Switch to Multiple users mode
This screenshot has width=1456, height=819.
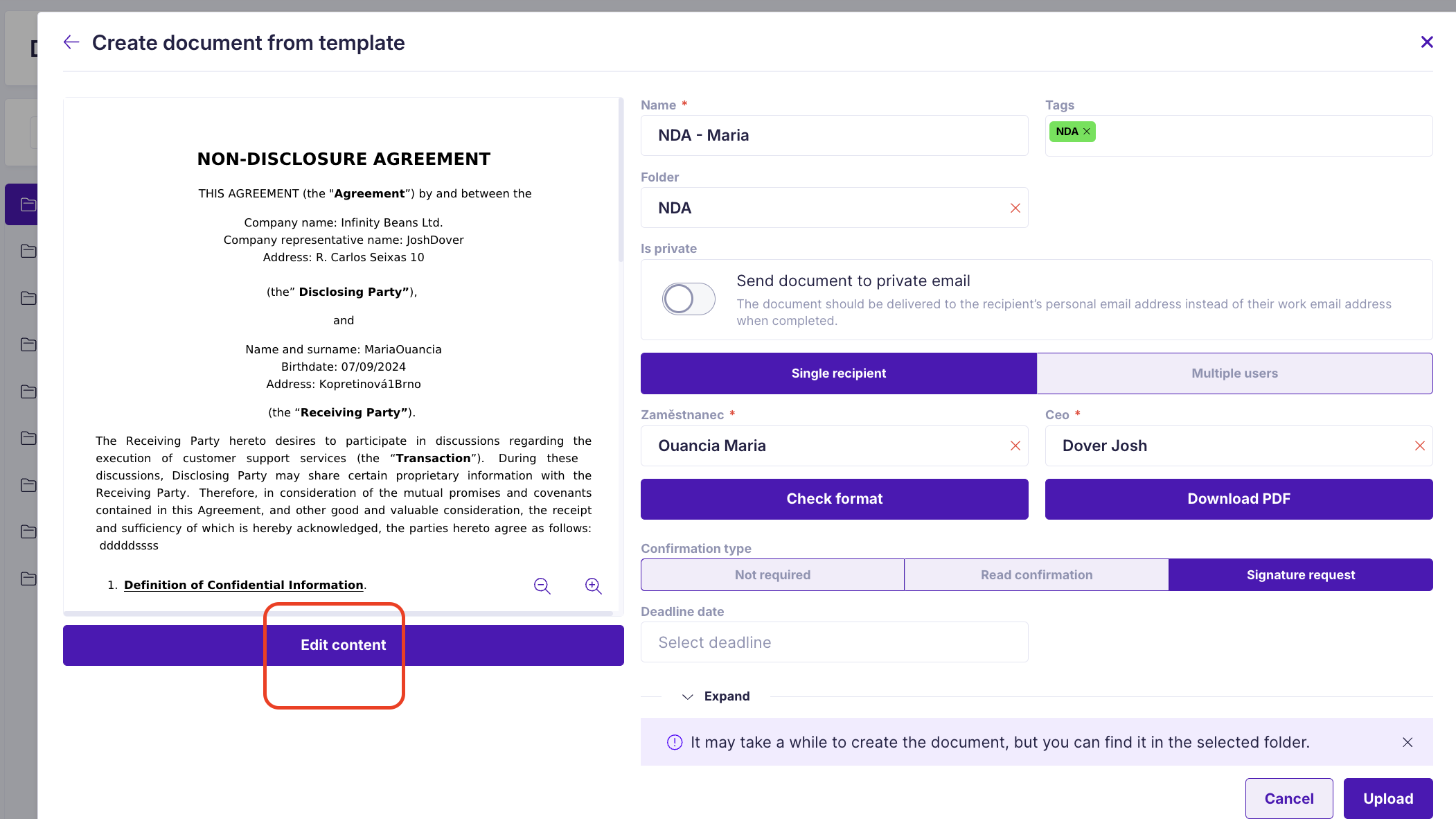(x=1234, y=373)
